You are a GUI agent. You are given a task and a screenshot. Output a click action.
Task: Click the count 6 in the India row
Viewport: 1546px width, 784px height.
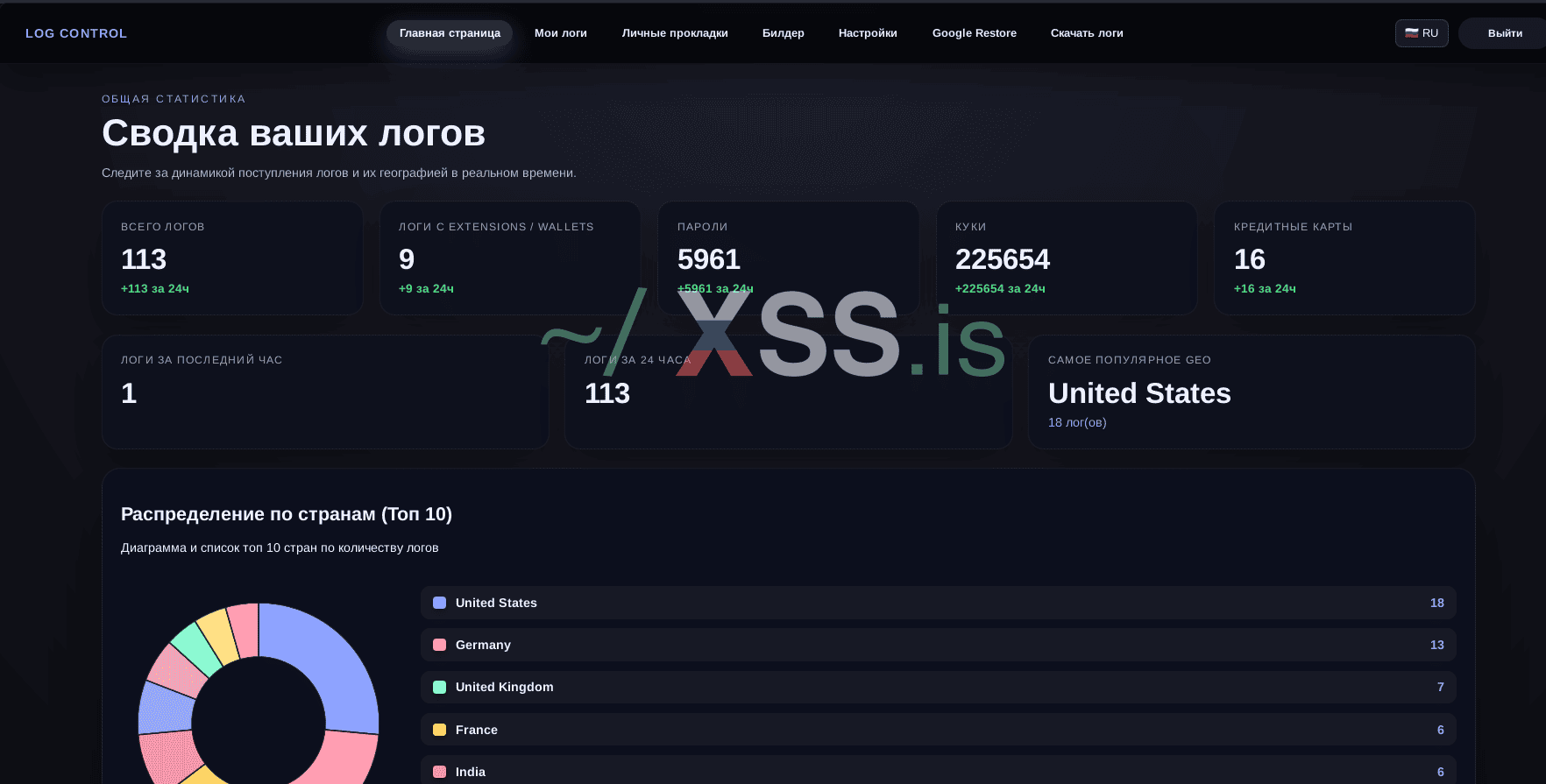(1441, 772)
